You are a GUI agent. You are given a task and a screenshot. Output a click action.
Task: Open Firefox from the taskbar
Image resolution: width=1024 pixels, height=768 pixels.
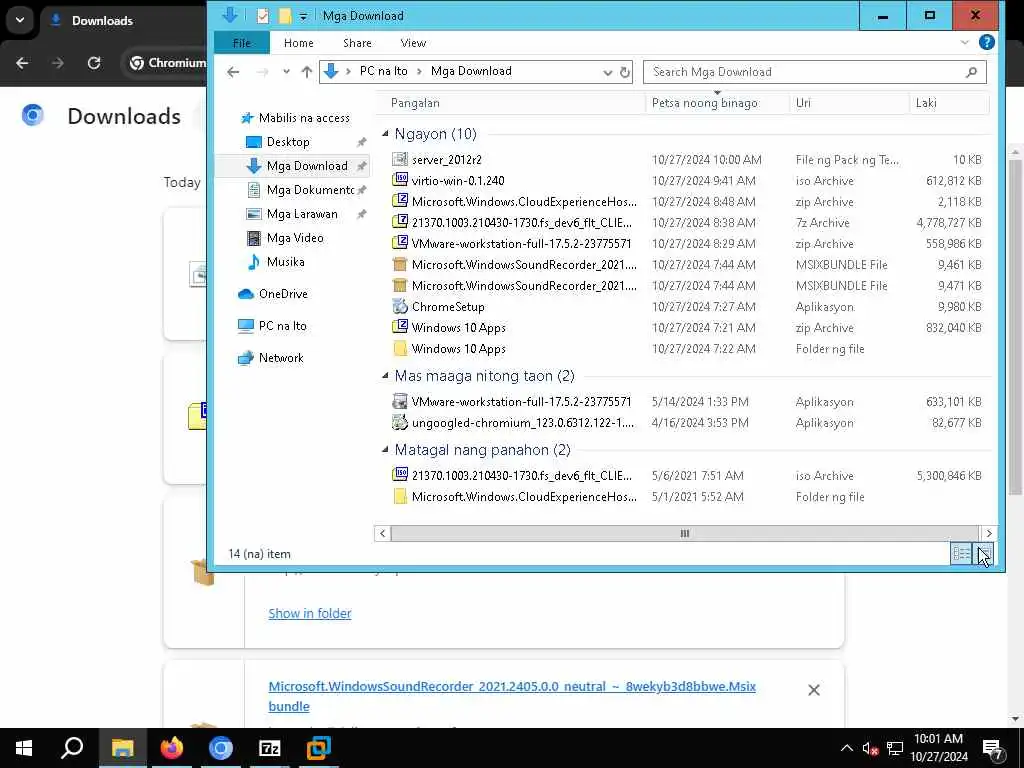172,748
